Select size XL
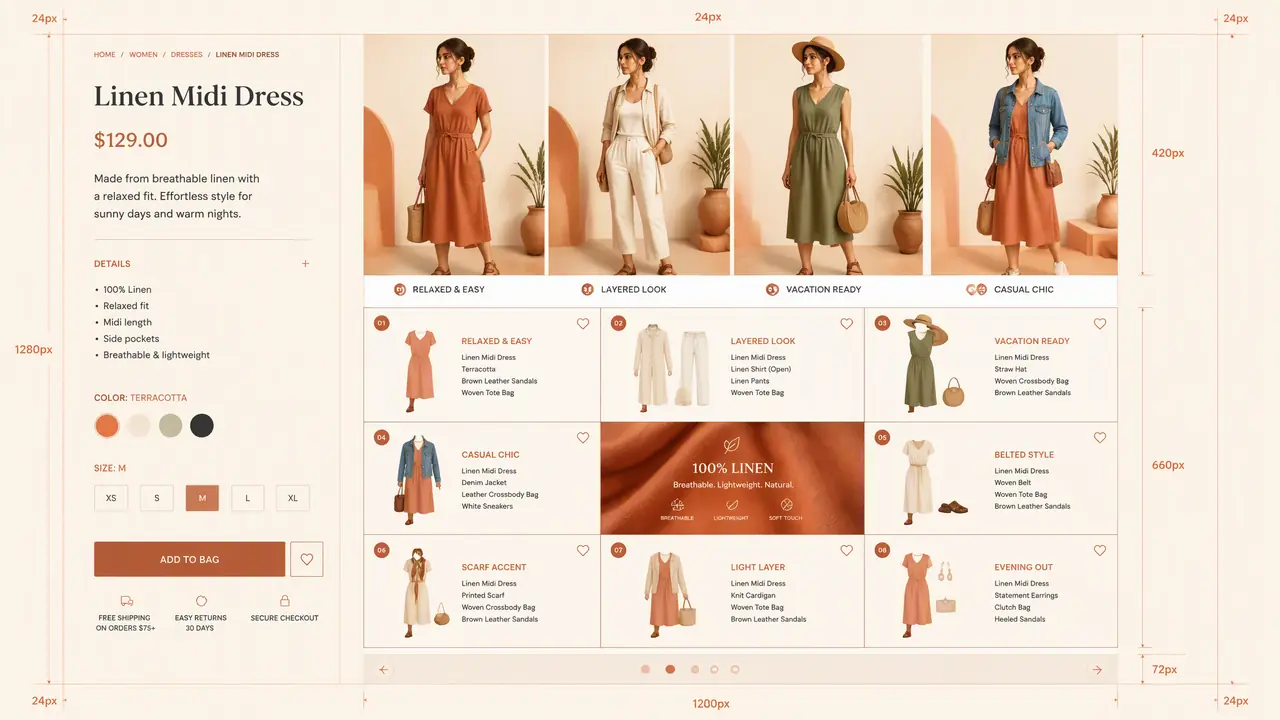Image resolution: width=1280 pixels, height=720 pixels. coord(293,498)
